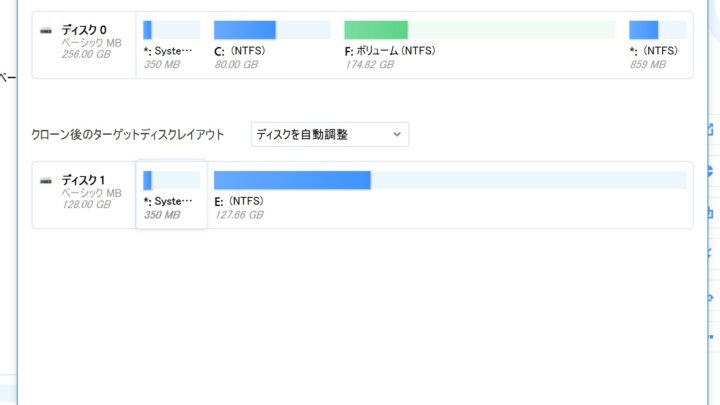This screenshot has height=405, width=720.
Task: Click the Disk 1 drive icon
Action: [x=45, y=181]
